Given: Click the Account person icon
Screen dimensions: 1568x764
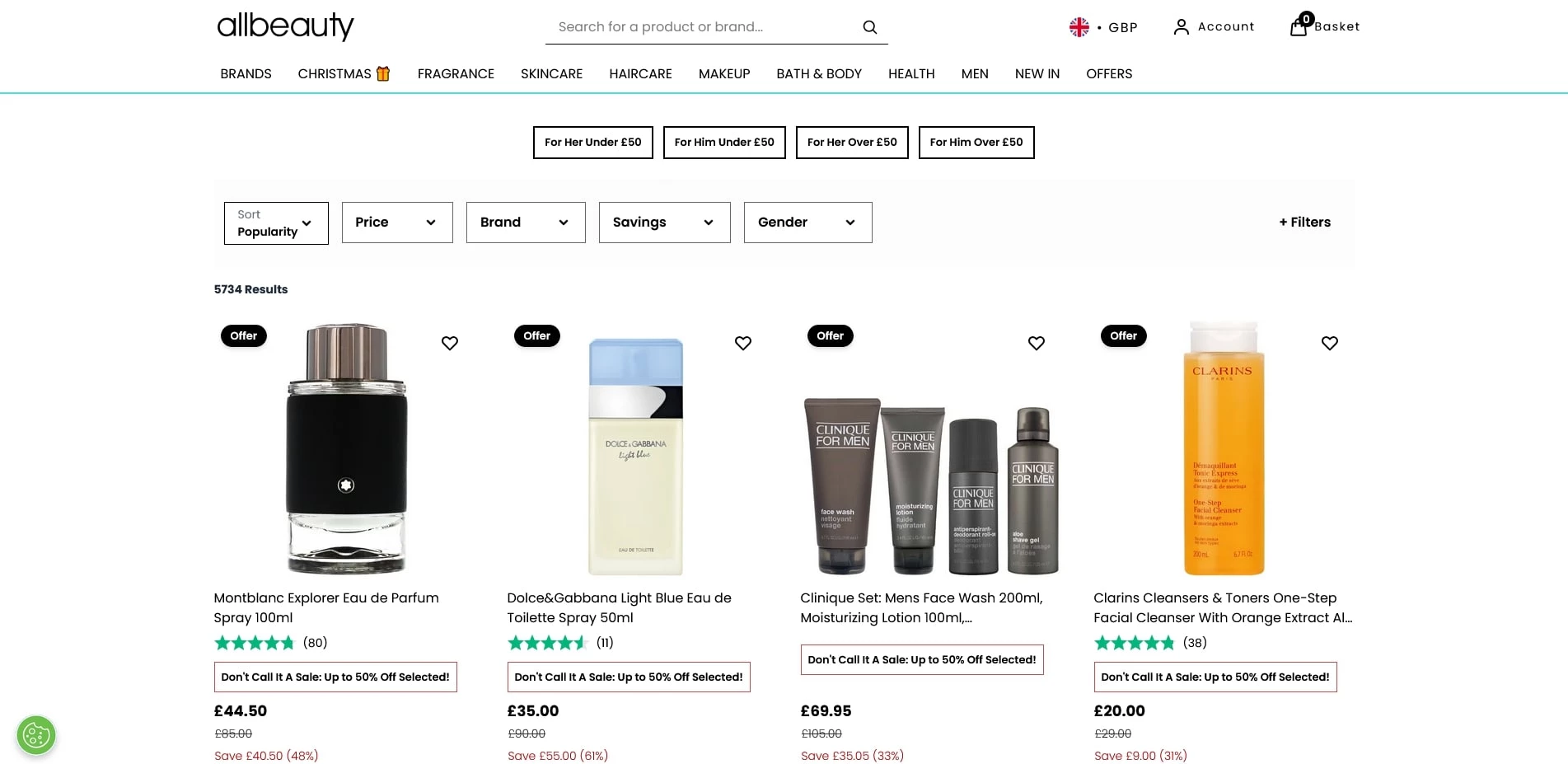Looking at the screenshot, I should click(1181, 27).
